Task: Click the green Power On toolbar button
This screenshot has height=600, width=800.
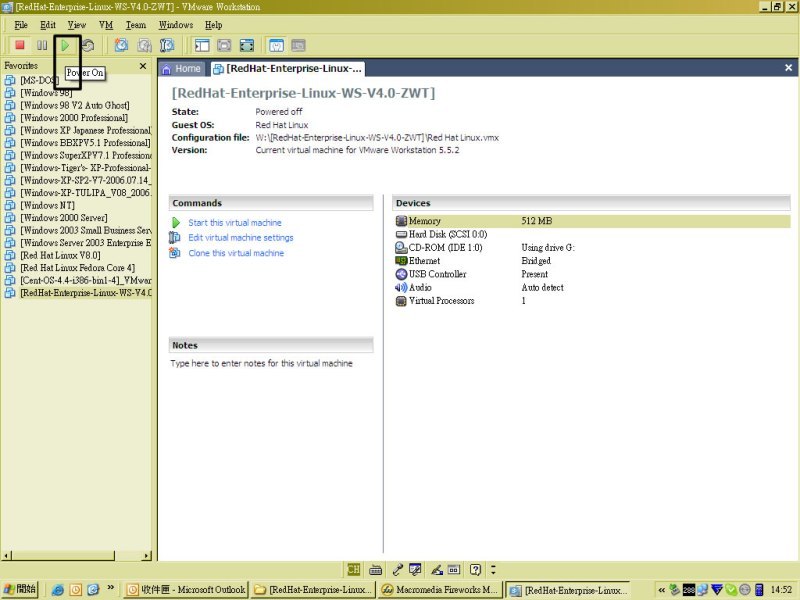Action: (x=65, y=45)
